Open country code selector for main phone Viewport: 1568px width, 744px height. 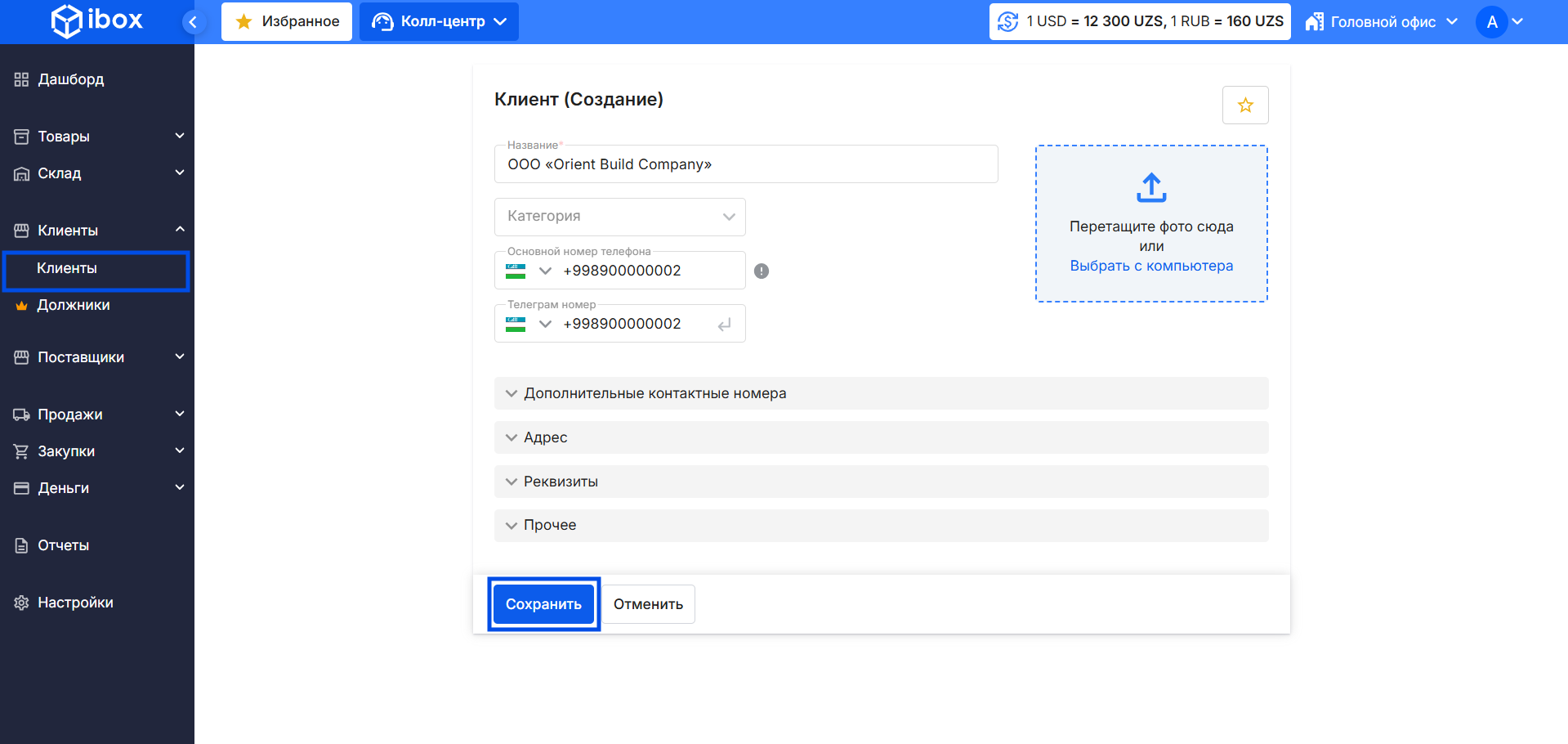point(529,271)
